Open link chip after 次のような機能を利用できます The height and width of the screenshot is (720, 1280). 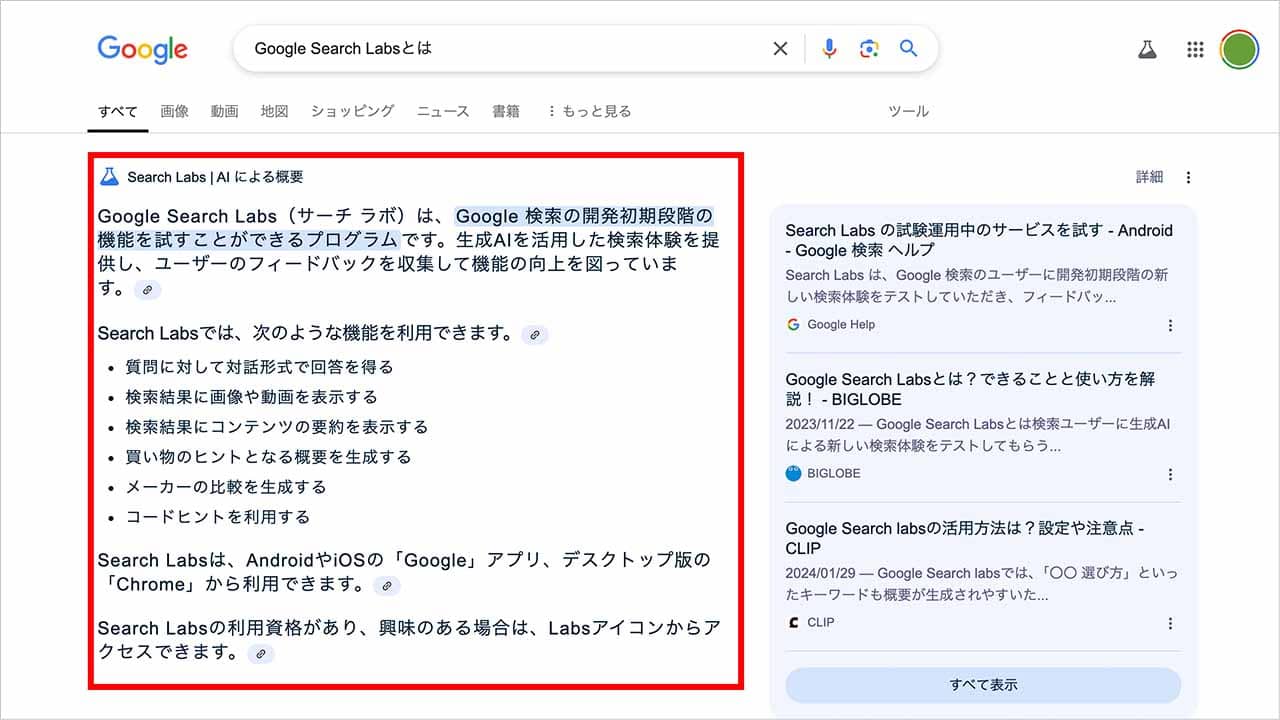click(535, 335)
